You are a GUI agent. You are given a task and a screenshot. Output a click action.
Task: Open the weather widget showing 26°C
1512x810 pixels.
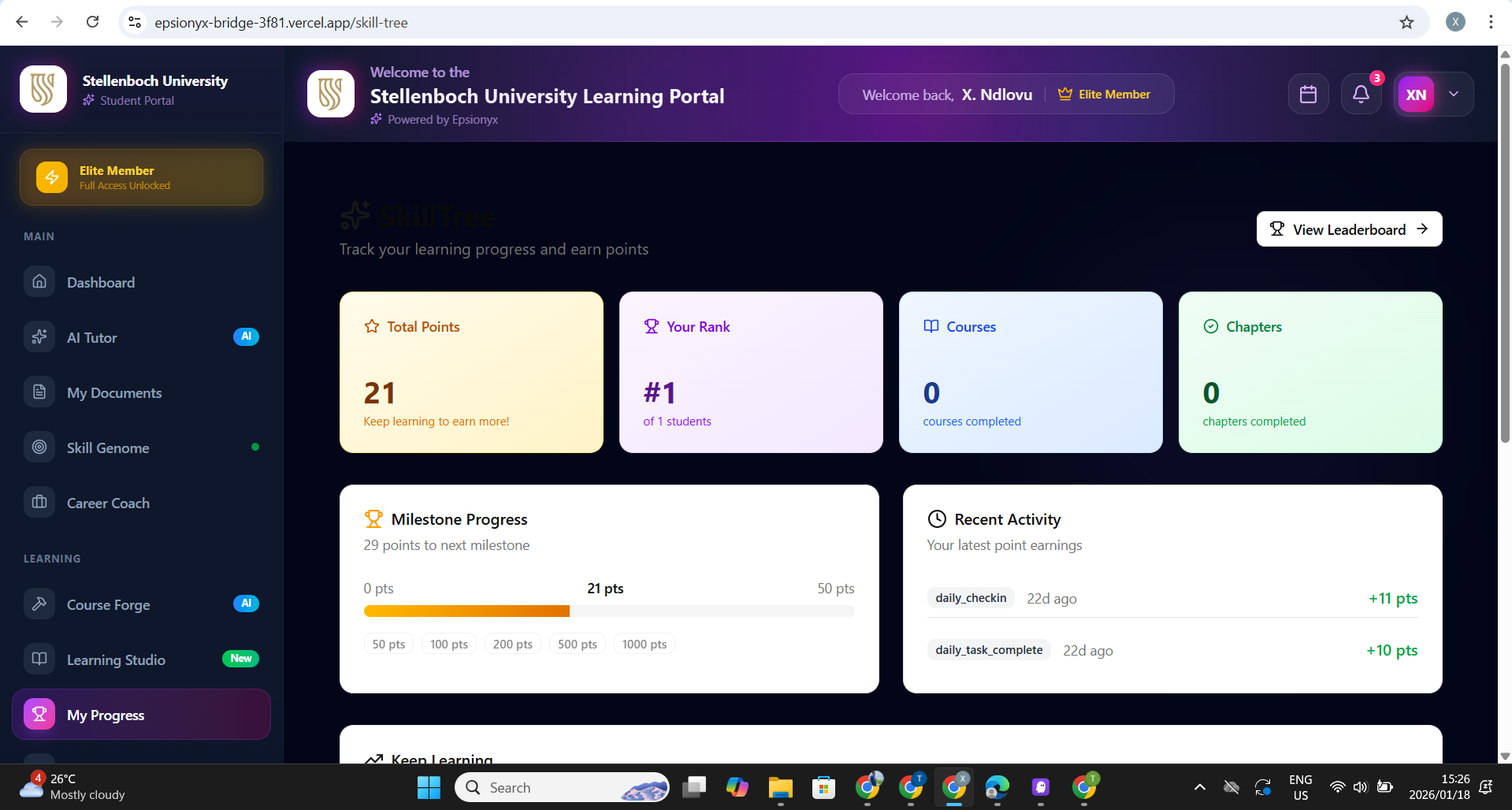(x=72, y=787)
